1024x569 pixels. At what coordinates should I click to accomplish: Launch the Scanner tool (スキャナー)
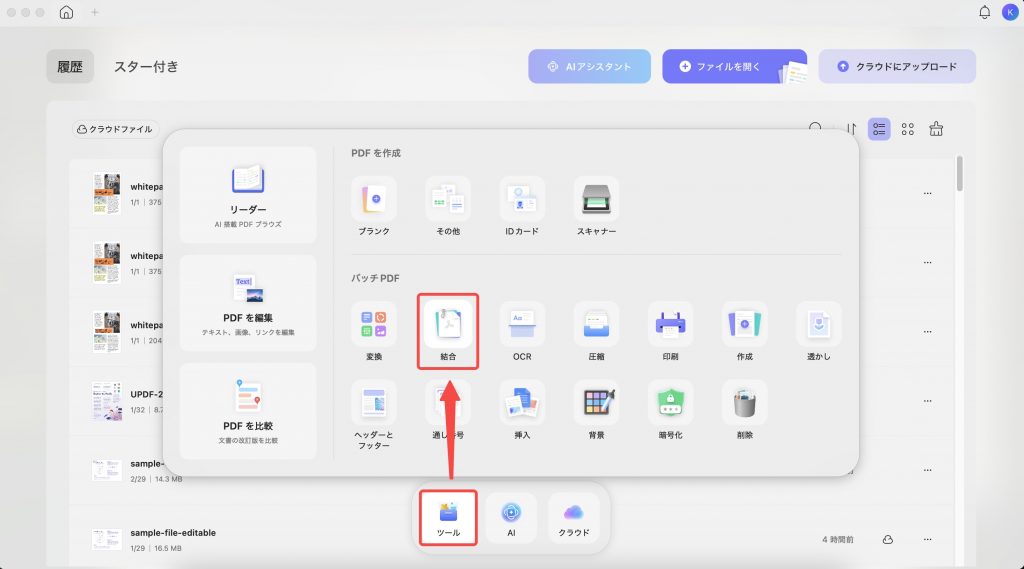tap(596, 199)
